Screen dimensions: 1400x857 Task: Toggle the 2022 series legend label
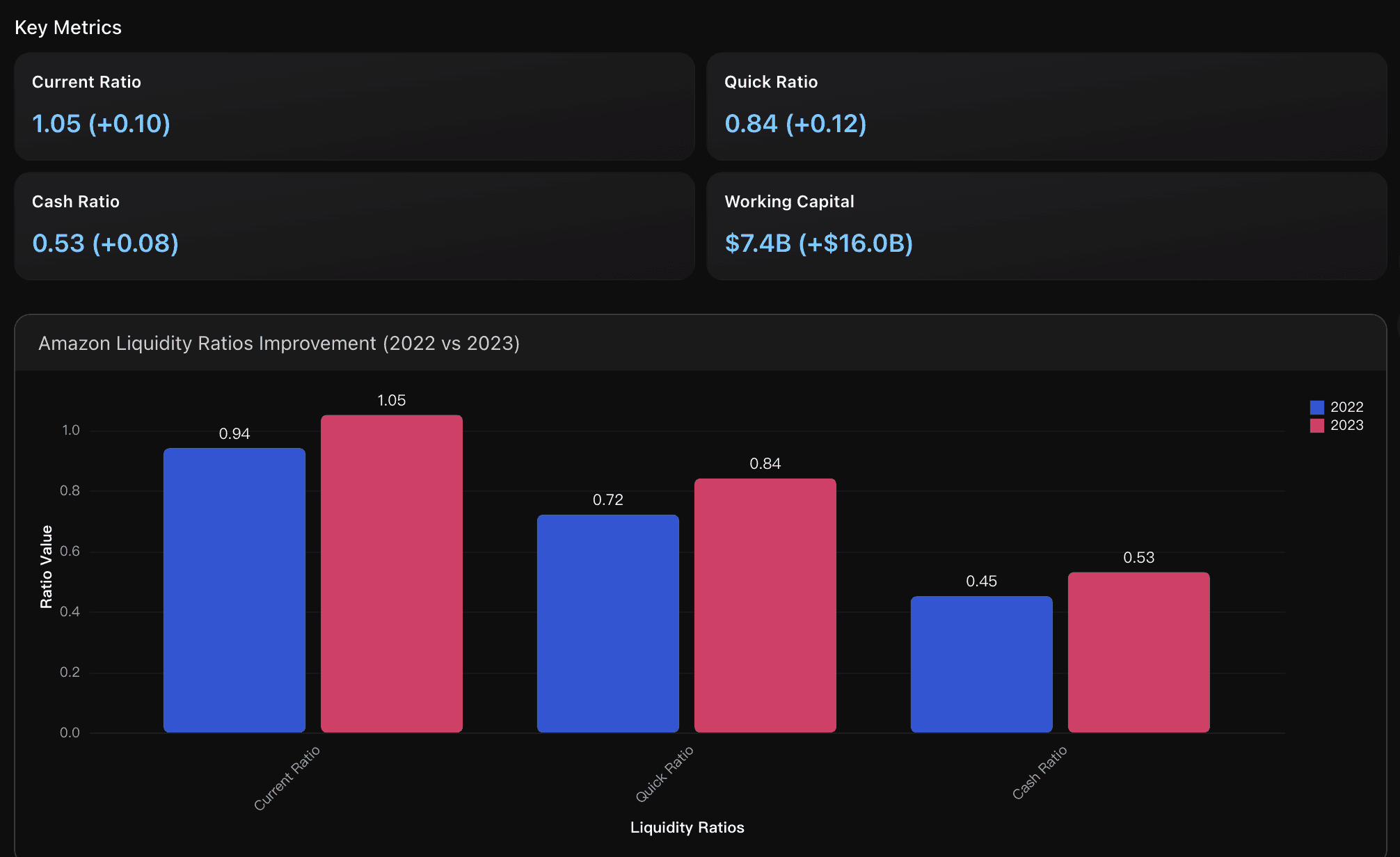[x=1346, y=407]
